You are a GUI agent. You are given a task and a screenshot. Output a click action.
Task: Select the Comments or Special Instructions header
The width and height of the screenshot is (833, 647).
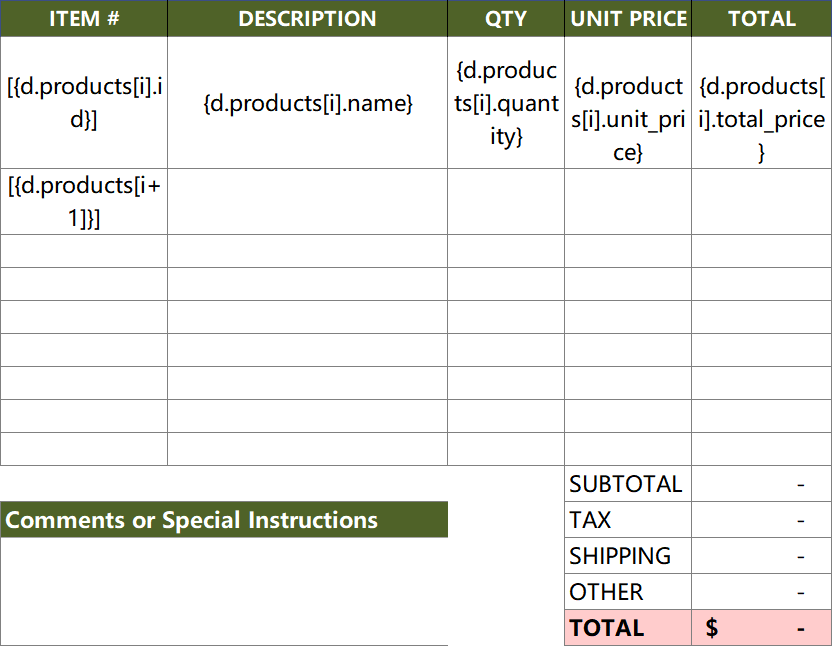[x=224, y=520]
